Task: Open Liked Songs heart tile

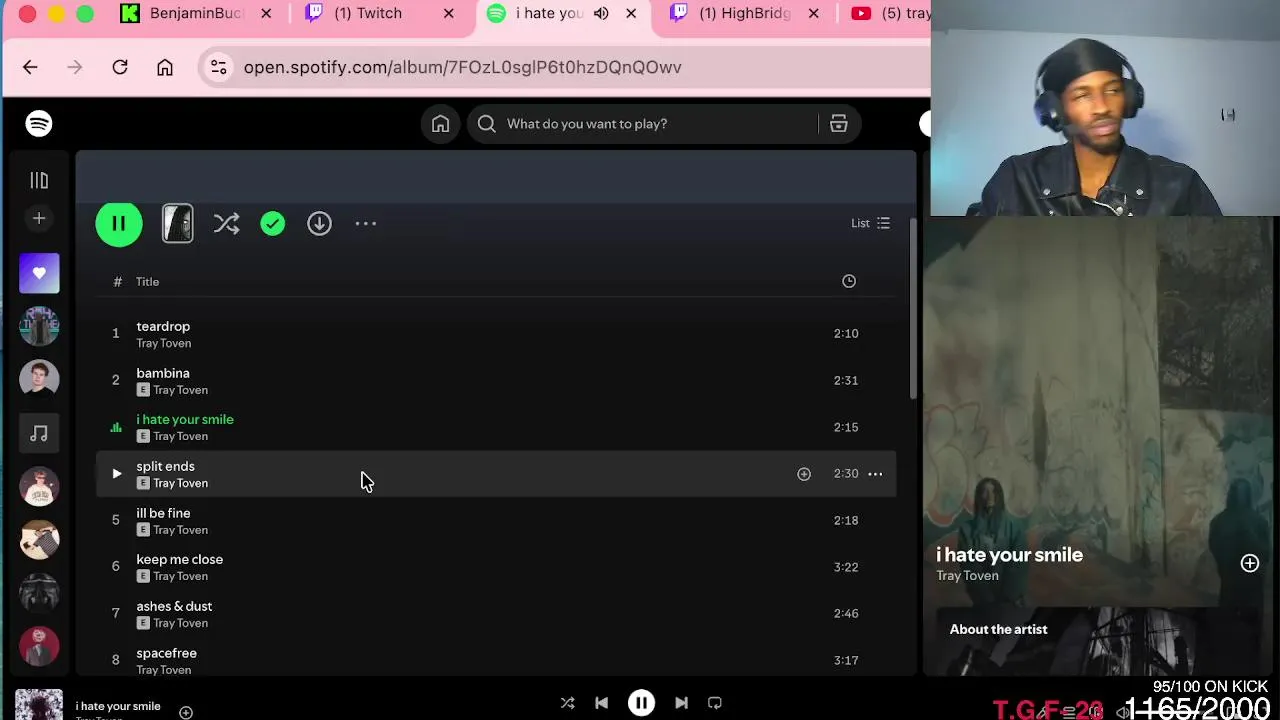Action: (x=39, y=273)
